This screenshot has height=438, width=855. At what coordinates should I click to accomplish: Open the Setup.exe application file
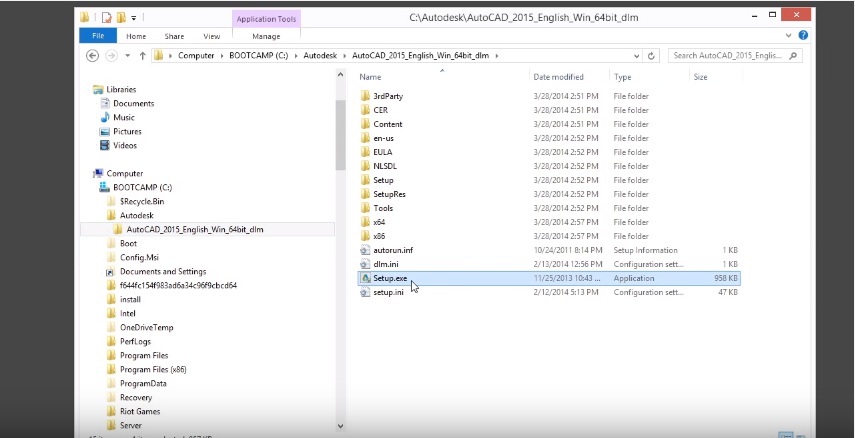click(x=549, y=278)
